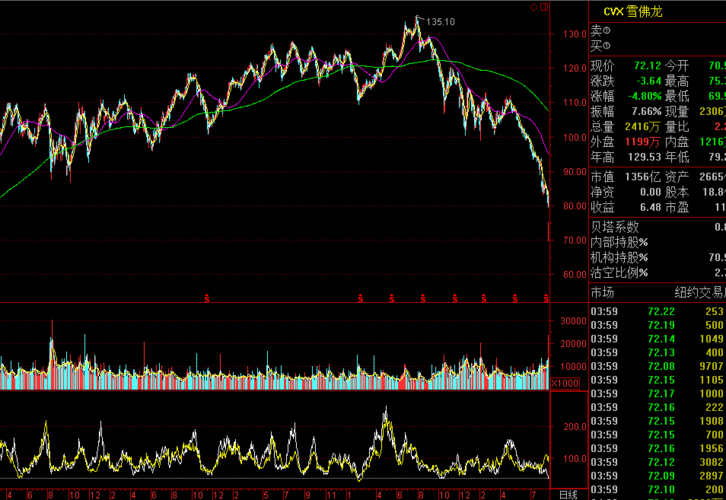Click the tick row priced 72.22
This screenshot has width=726, height=500.
pyautogui.click(x=657, y=312)
